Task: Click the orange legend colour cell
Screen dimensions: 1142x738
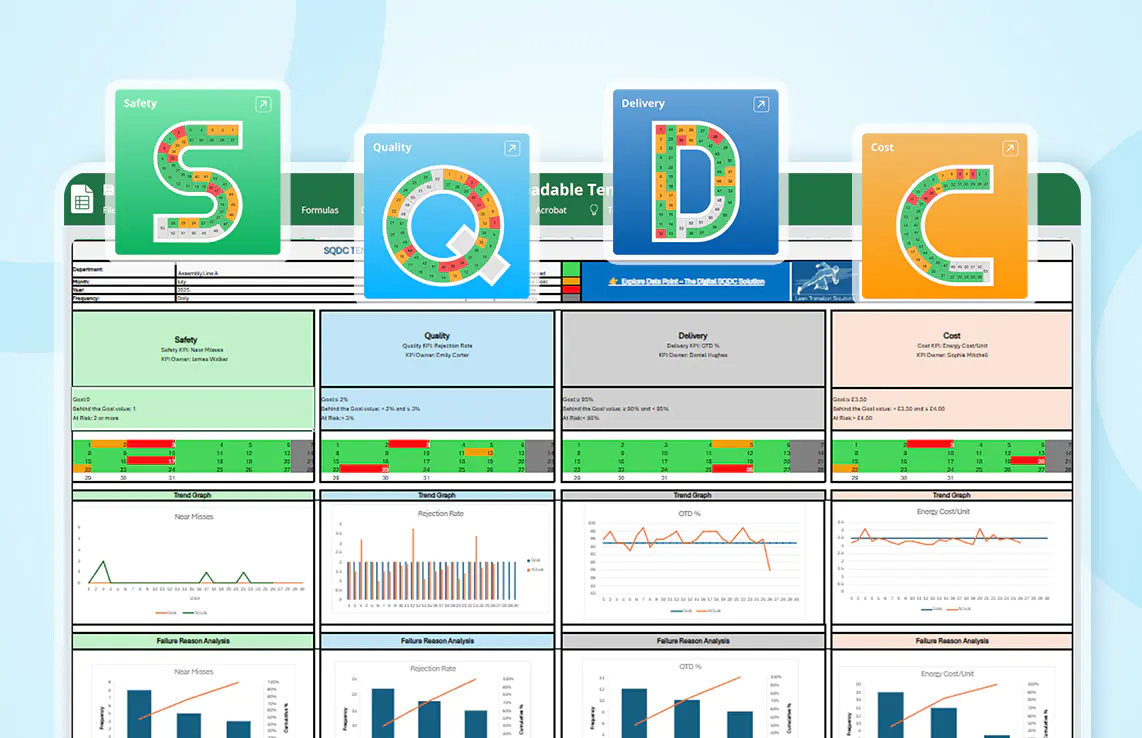Action: click(571, 280)
